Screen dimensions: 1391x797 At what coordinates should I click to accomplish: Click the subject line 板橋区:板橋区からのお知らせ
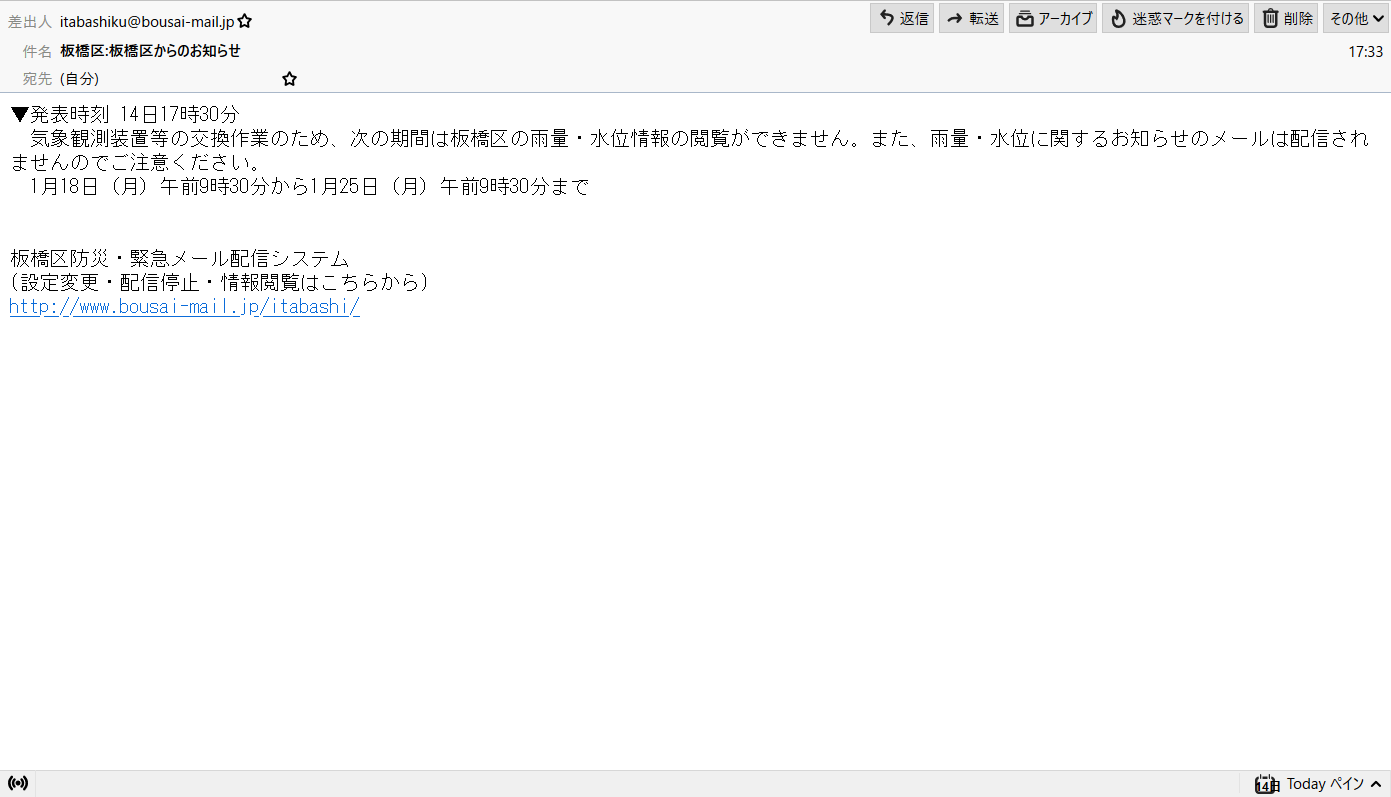coord(150,51)
